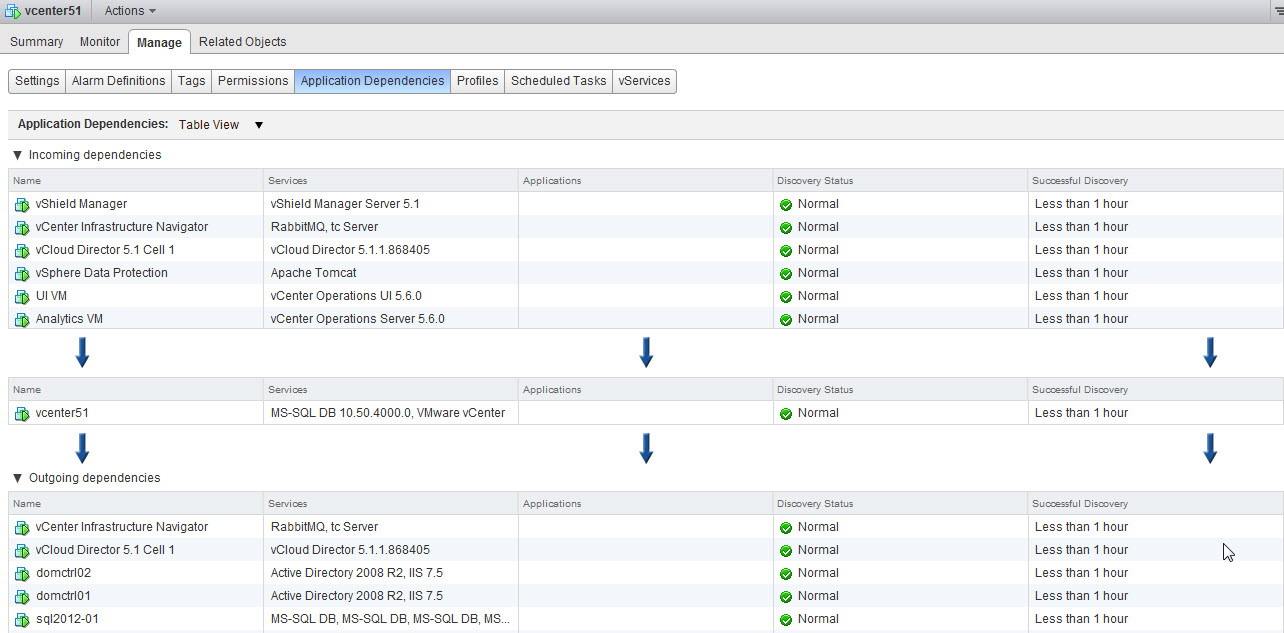The height and width of the screenshot is (633, 1284).
Task: Open the Related Objects tab
Action: click(242, 42)
